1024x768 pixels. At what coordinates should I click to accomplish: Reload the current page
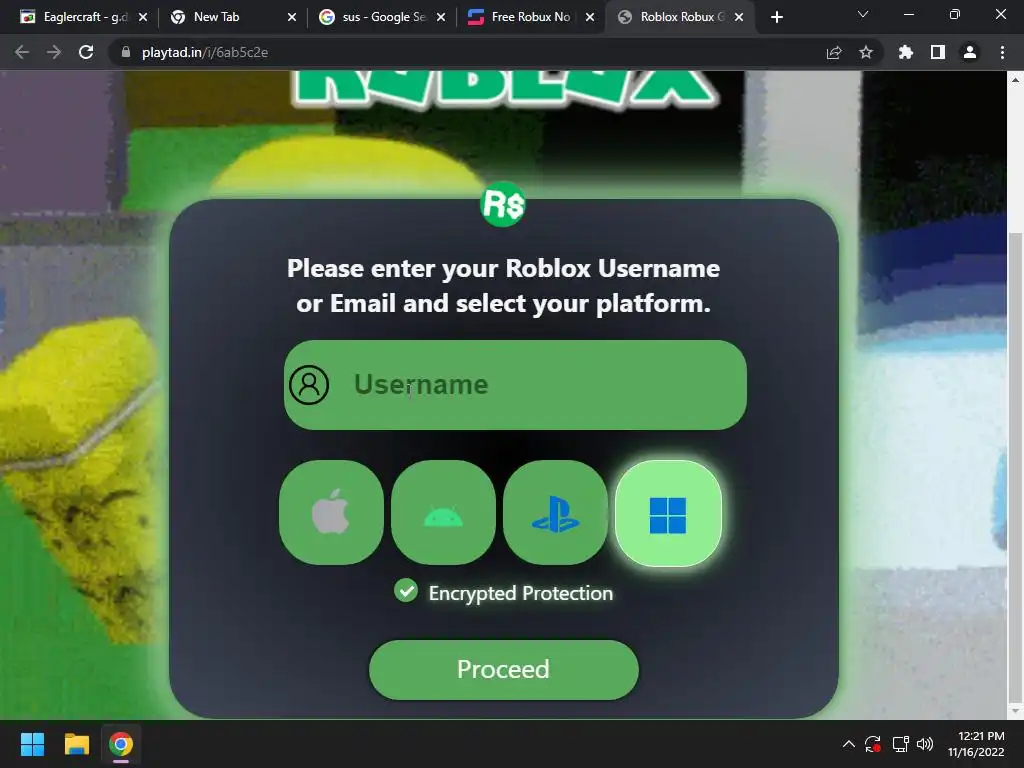point(86,52)
